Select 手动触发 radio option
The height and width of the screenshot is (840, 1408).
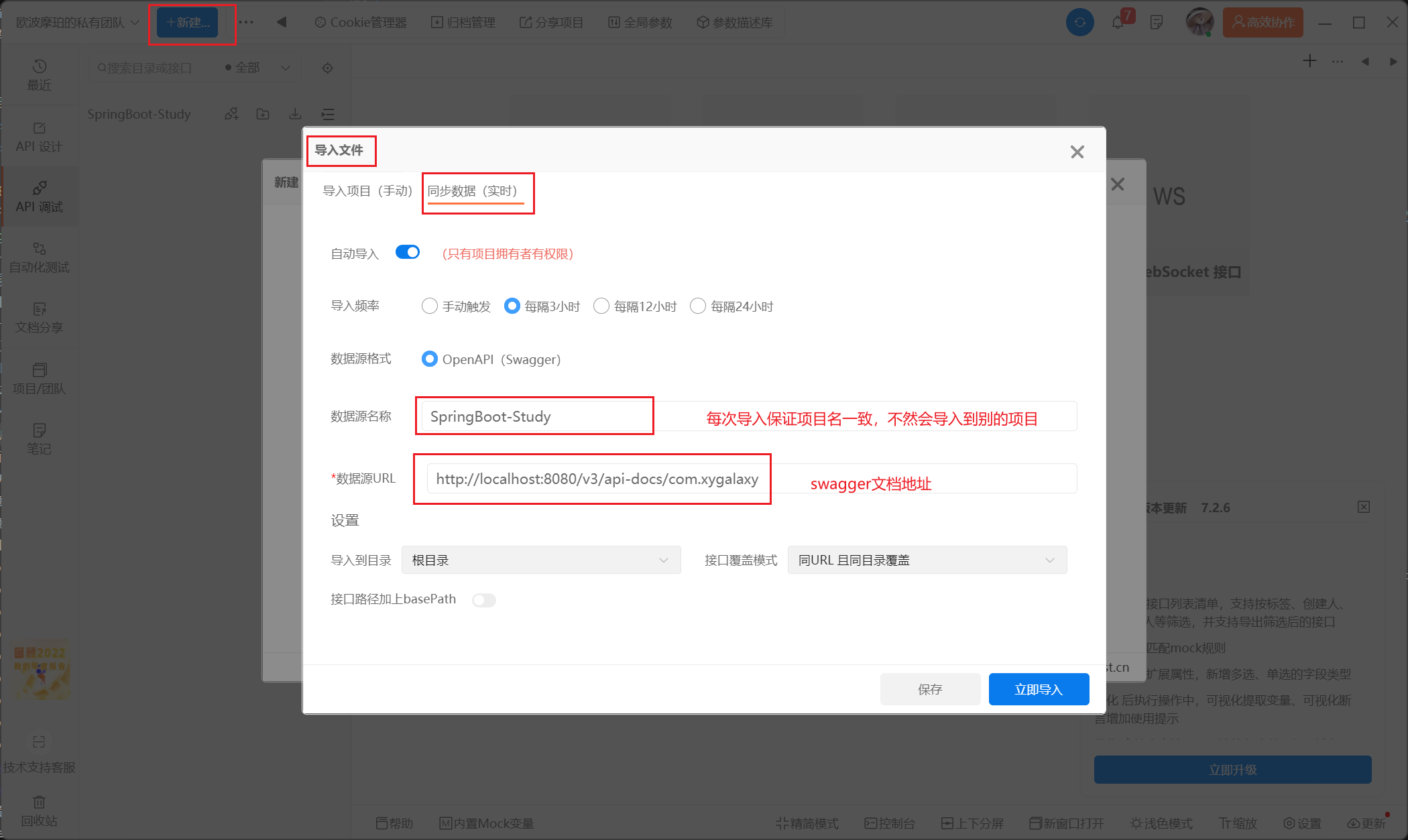[x=430, y=306]
